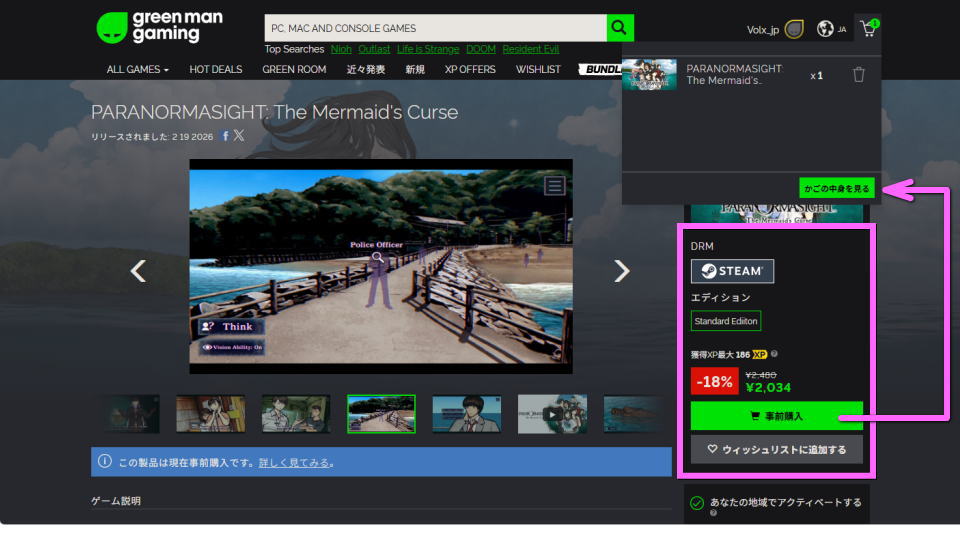
Task: Click the かごの中身を見る view cart button
Action: (836, 187)
